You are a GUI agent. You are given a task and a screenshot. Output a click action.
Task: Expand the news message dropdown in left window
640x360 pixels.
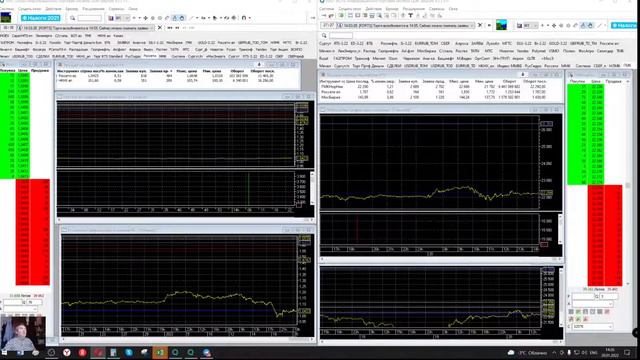153,28
